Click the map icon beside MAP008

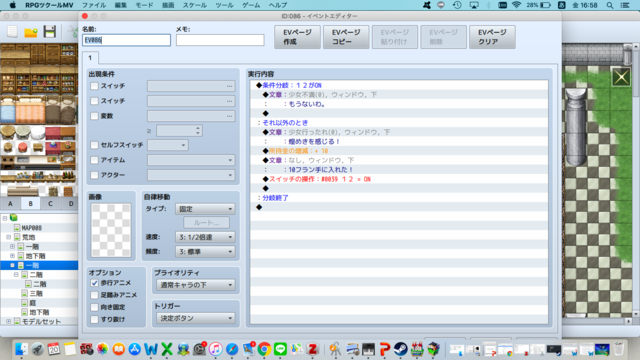coord(17,228)
